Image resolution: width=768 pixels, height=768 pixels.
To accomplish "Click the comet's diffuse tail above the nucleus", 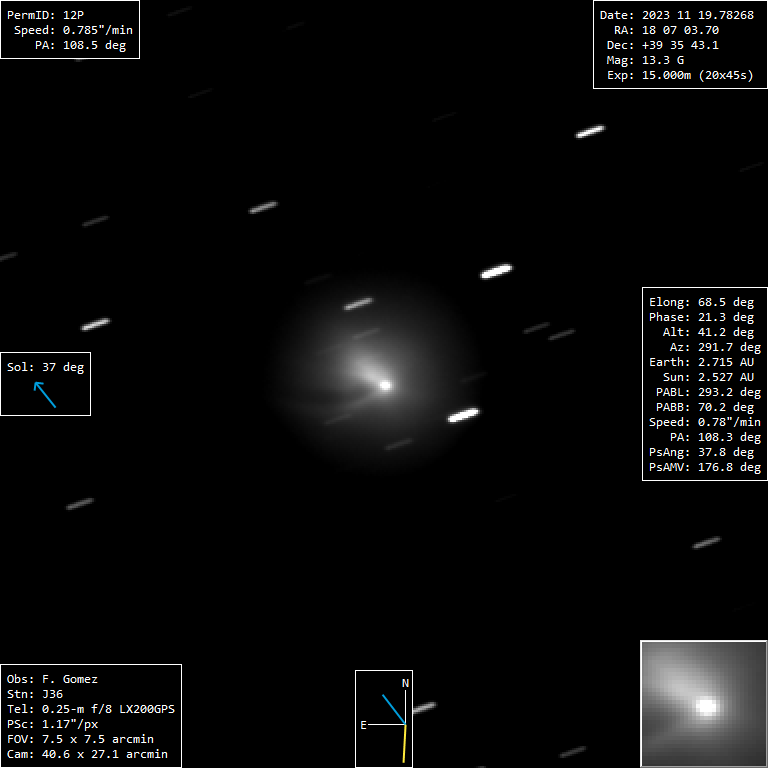I will 365,368.
